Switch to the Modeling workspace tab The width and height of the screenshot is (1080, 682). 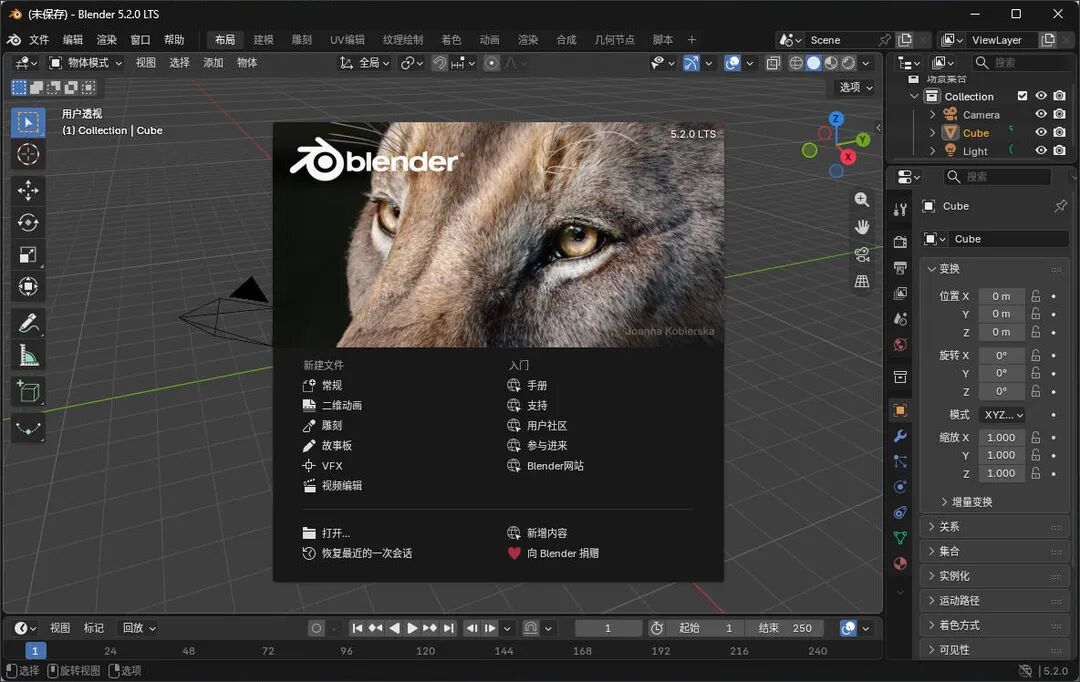pyautogui.click(x=263, y=40)
